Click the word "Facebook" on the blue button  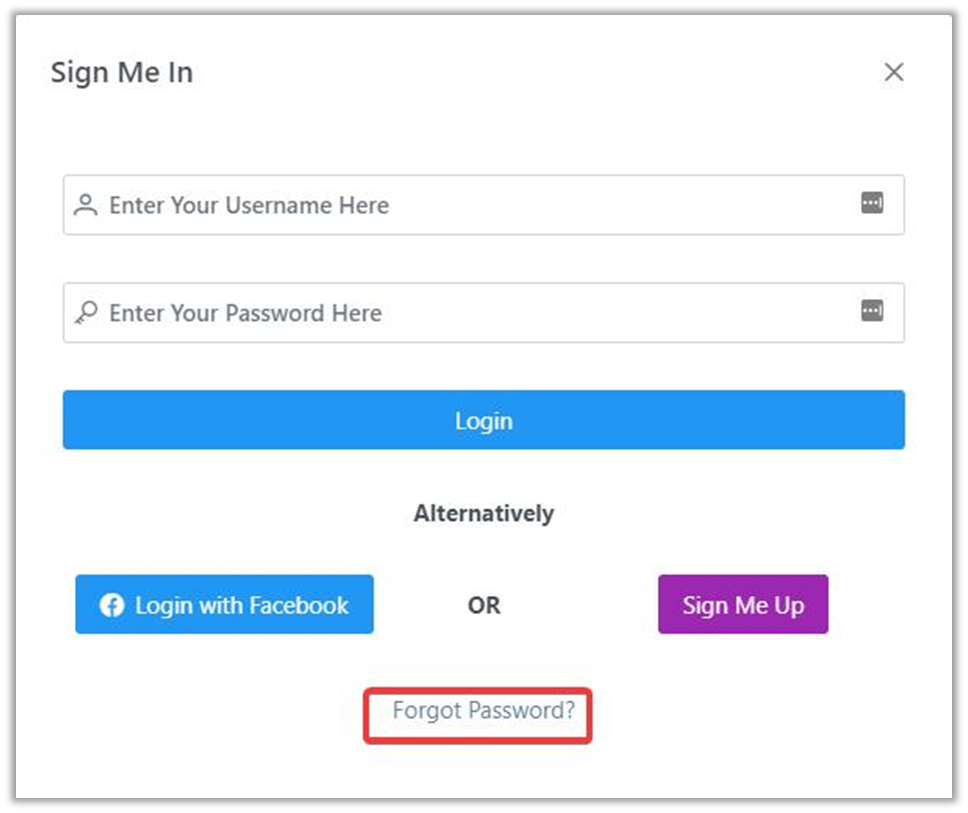pos(299,605)
